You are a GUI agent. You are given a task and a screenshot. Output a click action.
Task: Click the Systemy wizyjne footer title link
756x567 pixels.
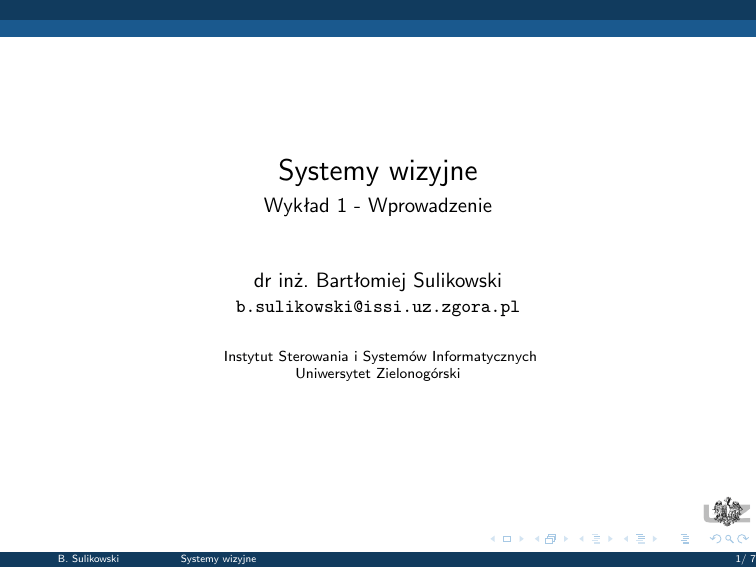click(218, 559)
